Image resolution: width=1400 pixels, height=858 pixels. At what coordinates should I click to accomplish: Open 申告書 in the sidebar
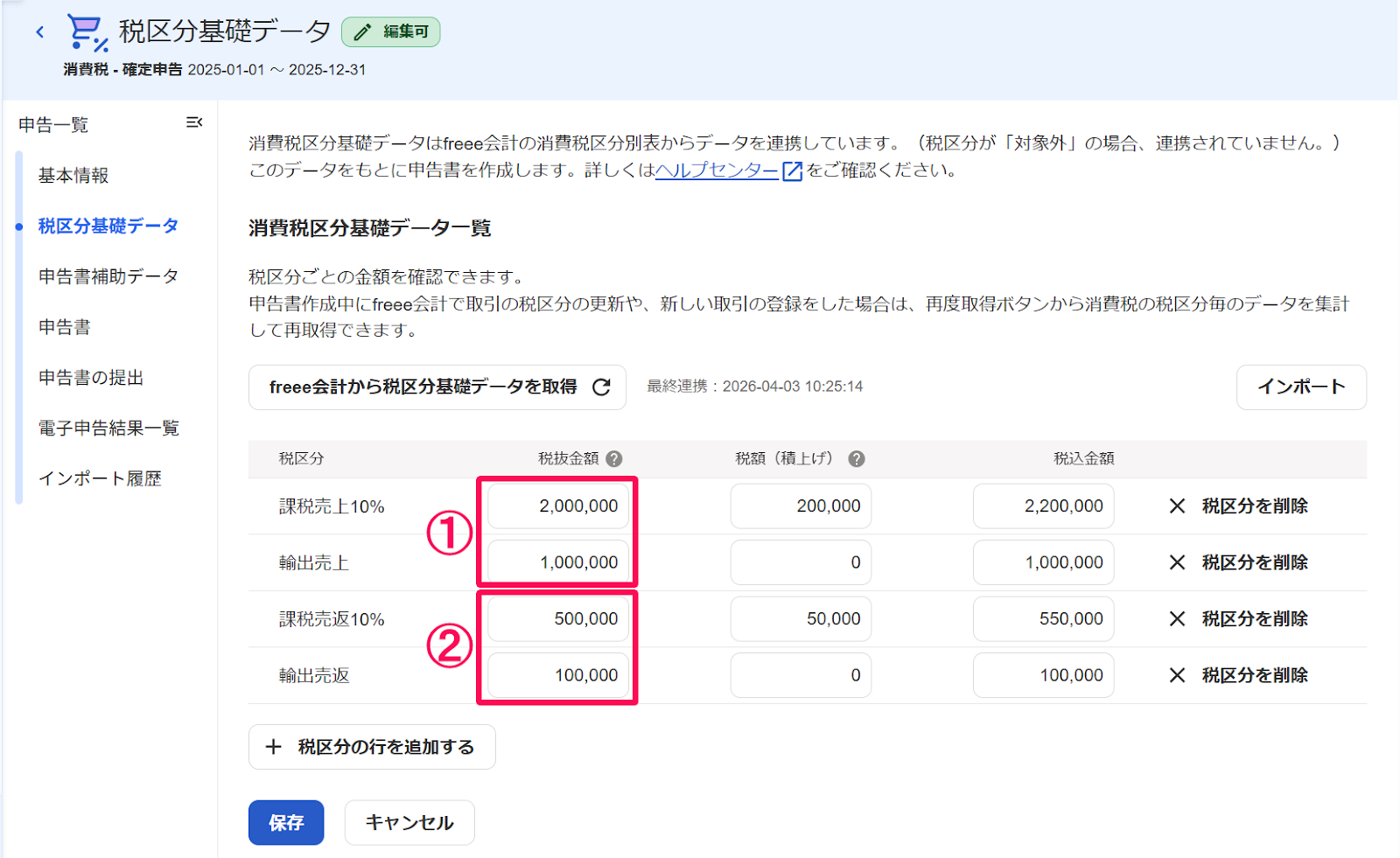pyautogui.click(x=65, y=327)
